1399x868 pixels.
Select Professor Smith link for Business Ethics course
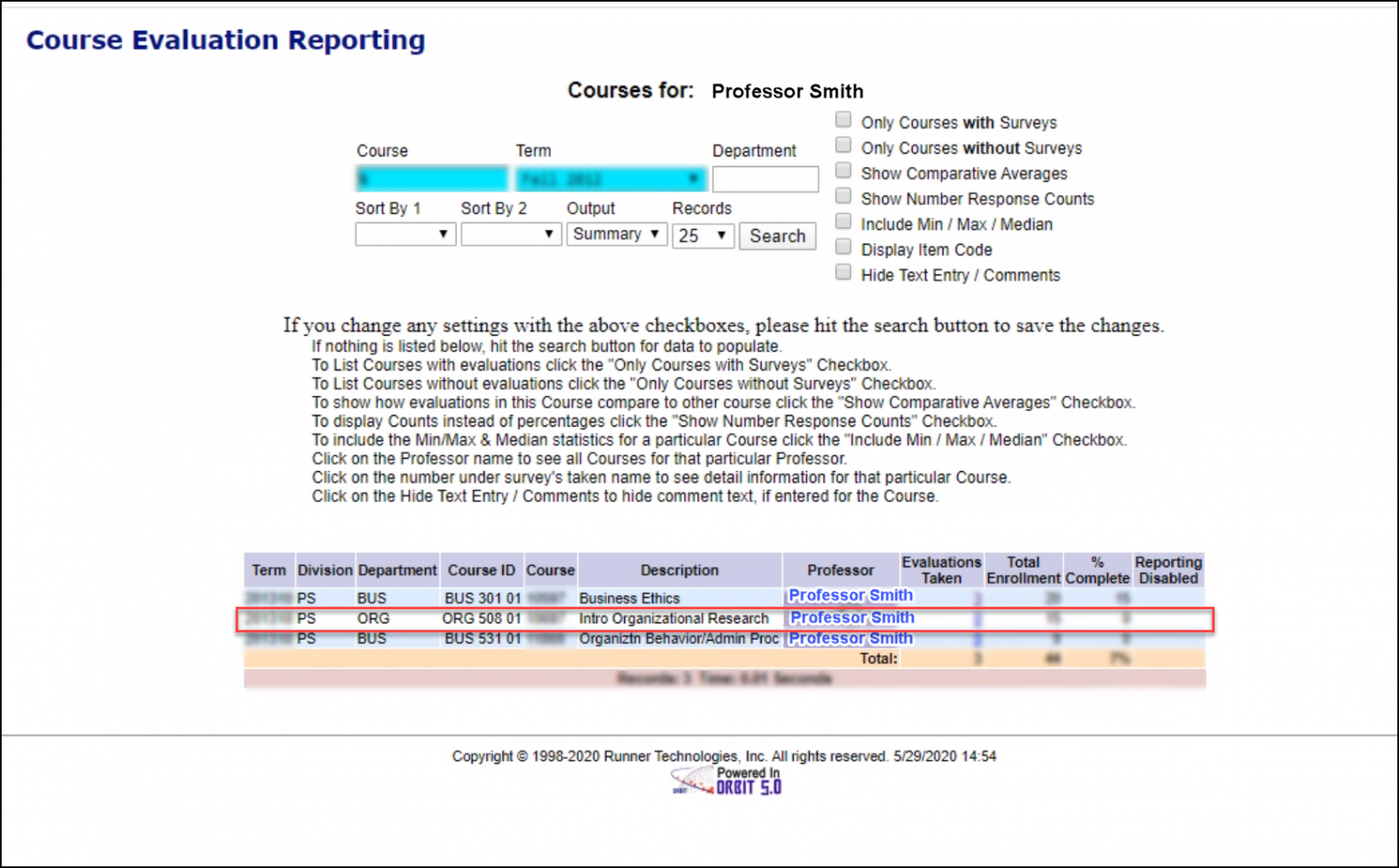coord(849,595)
